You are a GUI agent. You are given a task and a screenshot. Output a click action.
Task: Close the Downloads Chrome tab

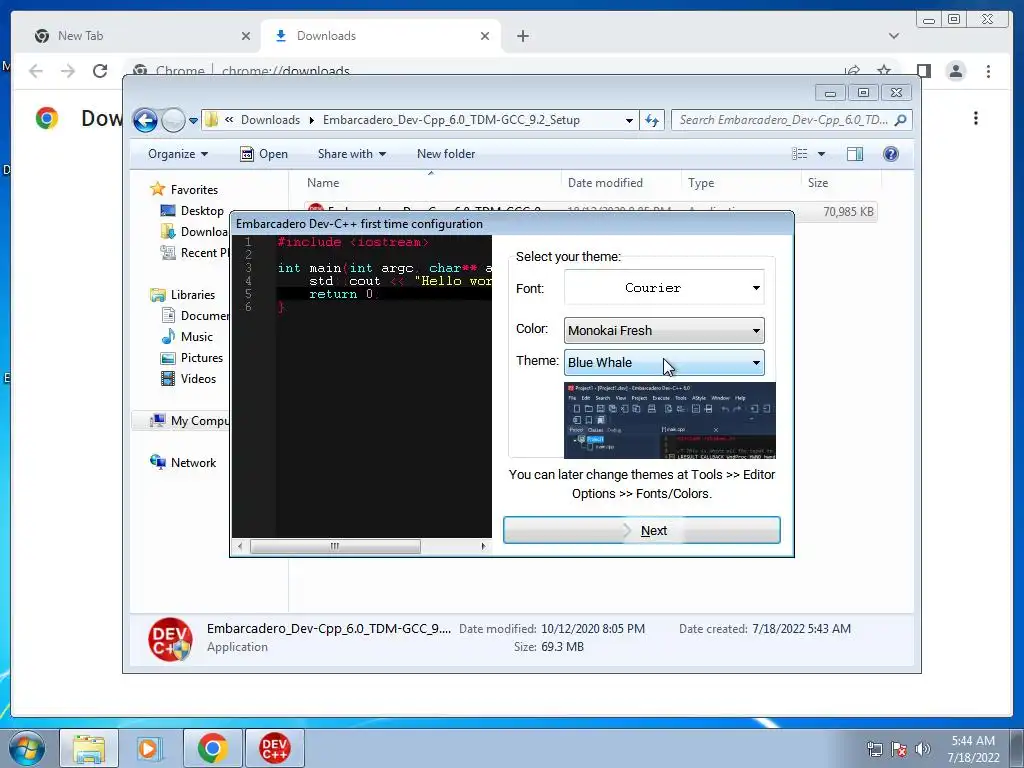click(x=485, y=36)
